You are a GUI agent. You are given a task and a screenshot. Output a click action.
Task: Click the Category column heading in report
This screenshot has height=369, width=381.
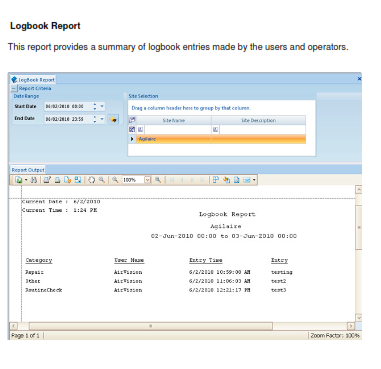[x=39, y=260]
